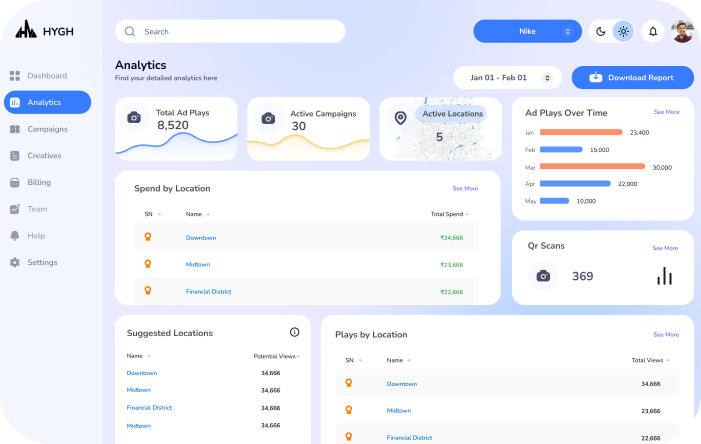The width and height of the screenshot is (701, 444).
Task: Click the info icon in Suggested Locations
Action: point(294,332)
